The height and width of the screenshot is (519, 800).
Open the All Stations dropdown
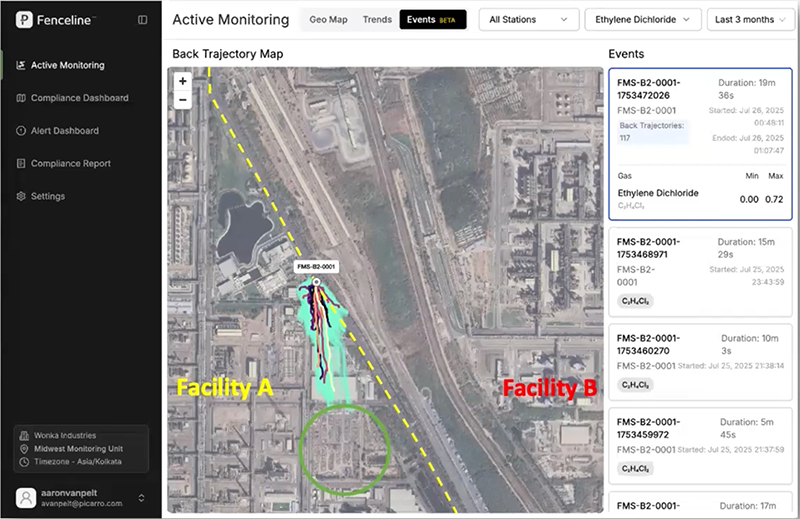(x=529, y=20)
